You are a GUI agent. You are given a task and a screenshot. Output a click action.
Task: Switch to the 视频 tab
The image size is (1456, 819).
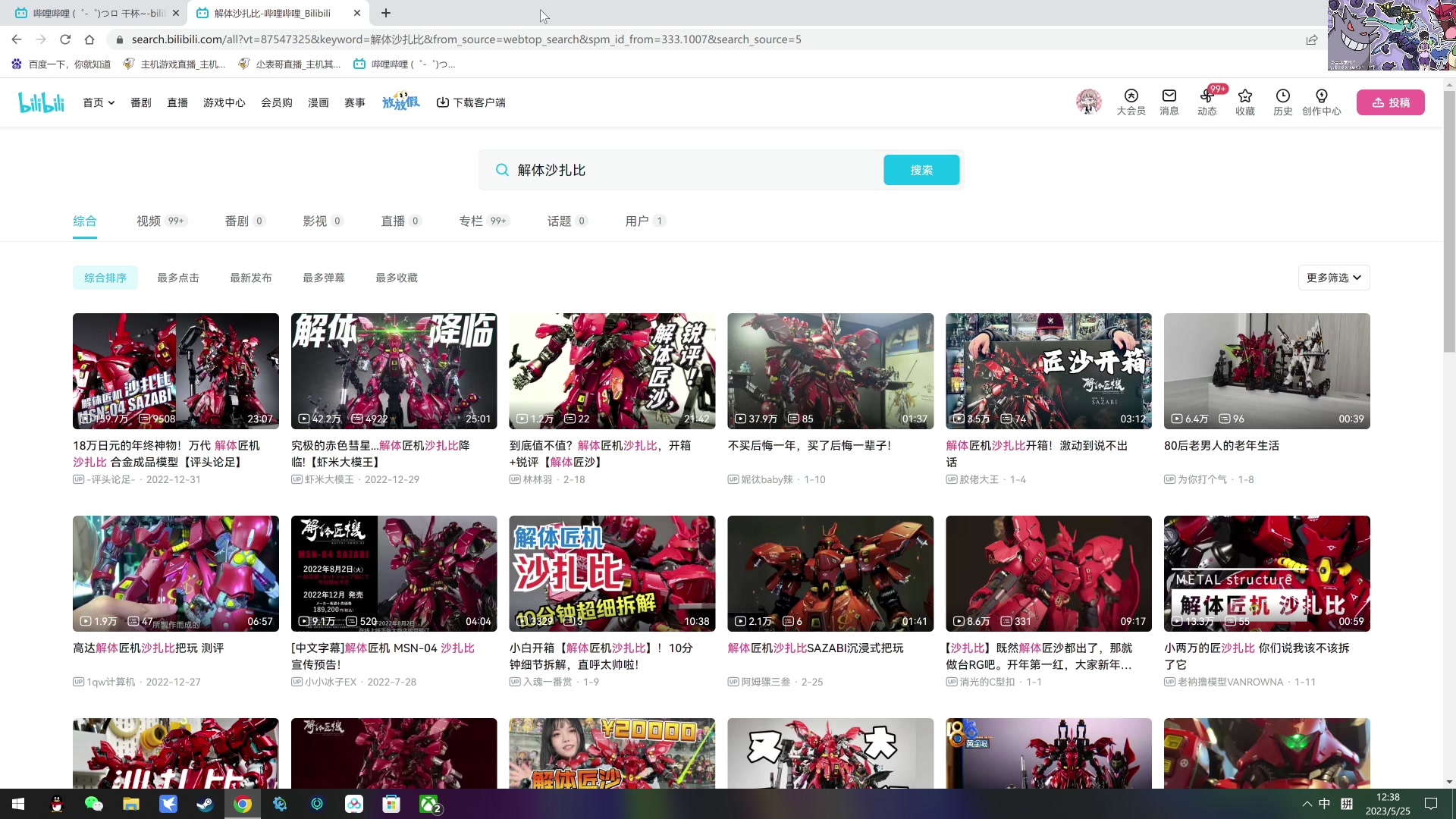pos(162,221)
